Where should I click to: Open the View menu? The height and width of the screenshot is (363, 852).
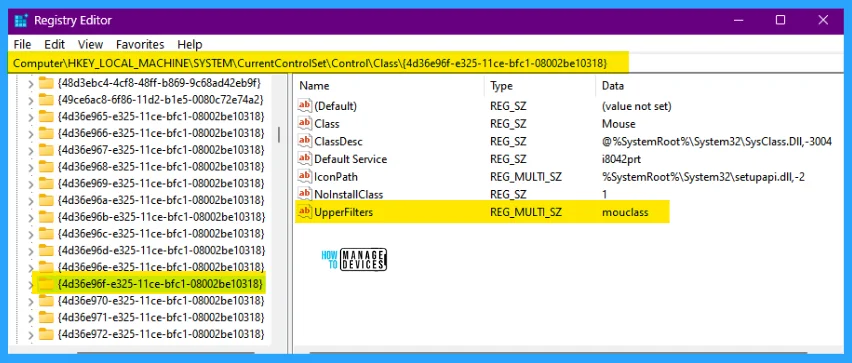pos(90,45)
